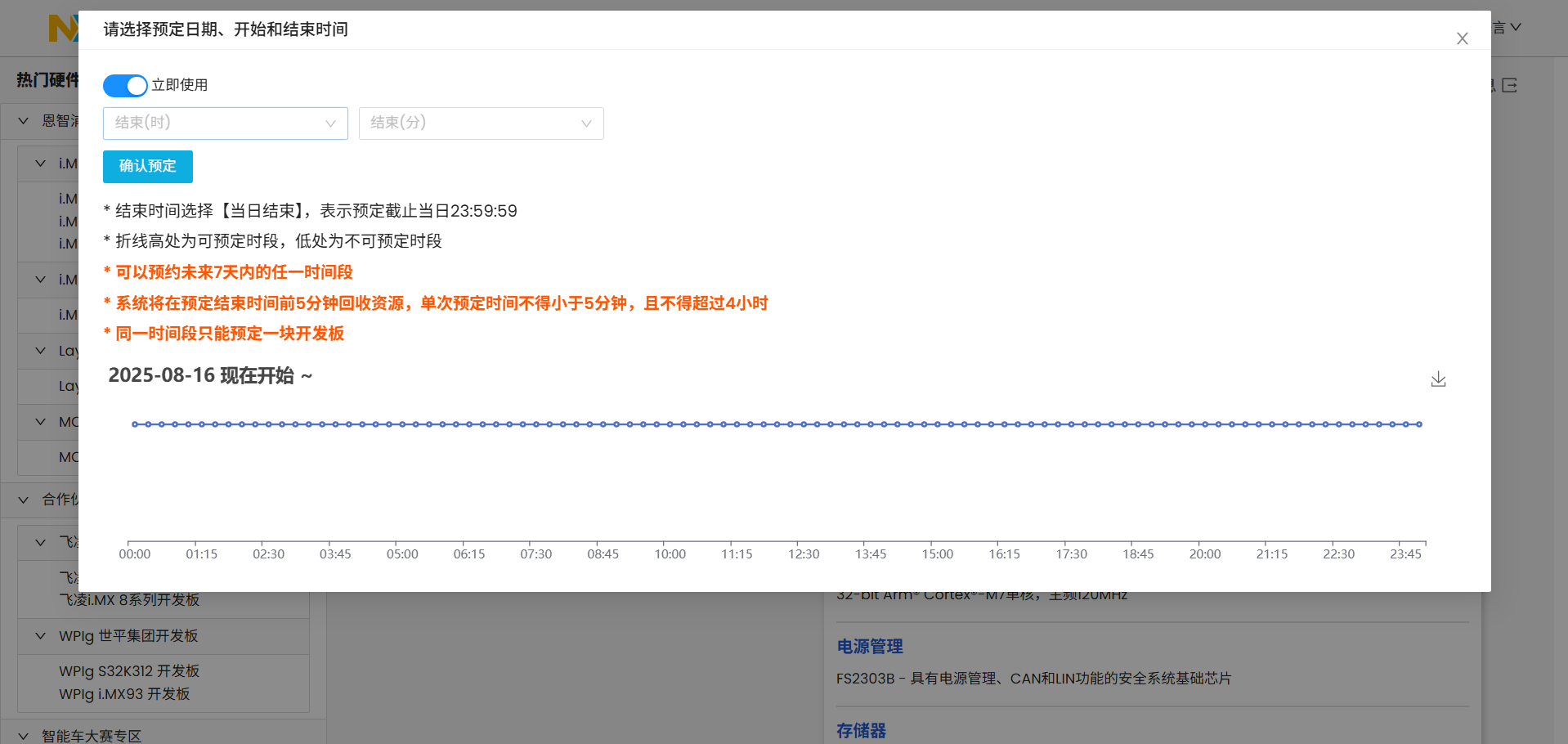Click the 12:30 label on the time axis
The image size is (1568, 744).
(x=804, y=554)
